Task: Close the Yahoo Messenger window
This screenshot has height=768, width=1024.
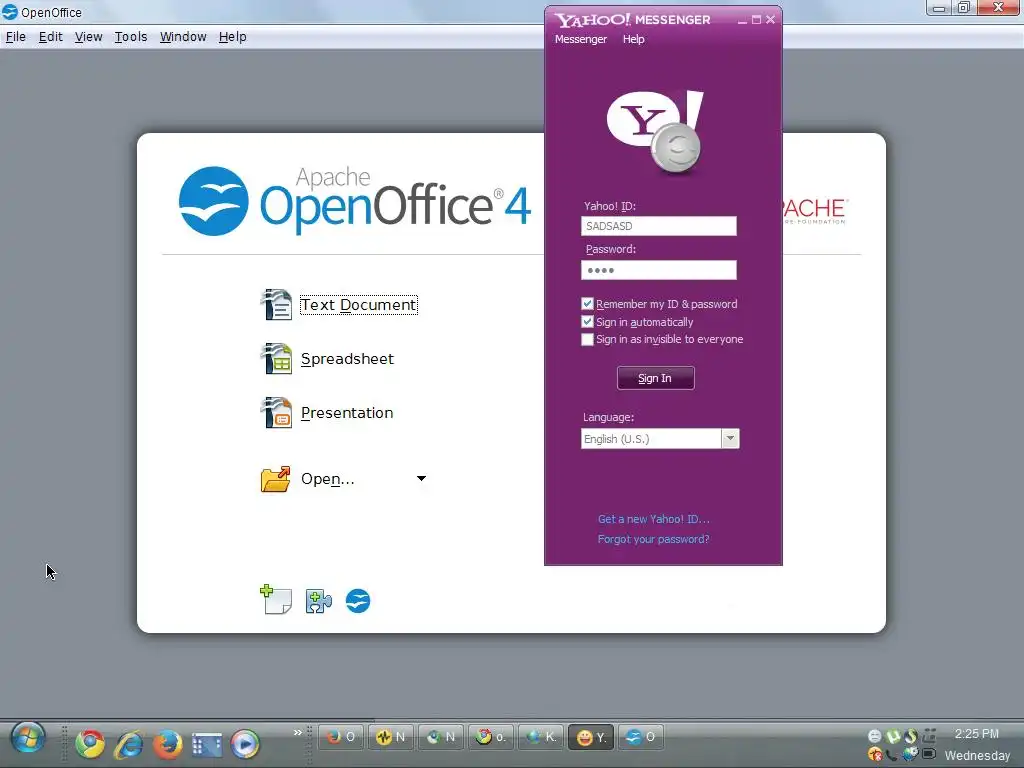Action: point(771,20)
